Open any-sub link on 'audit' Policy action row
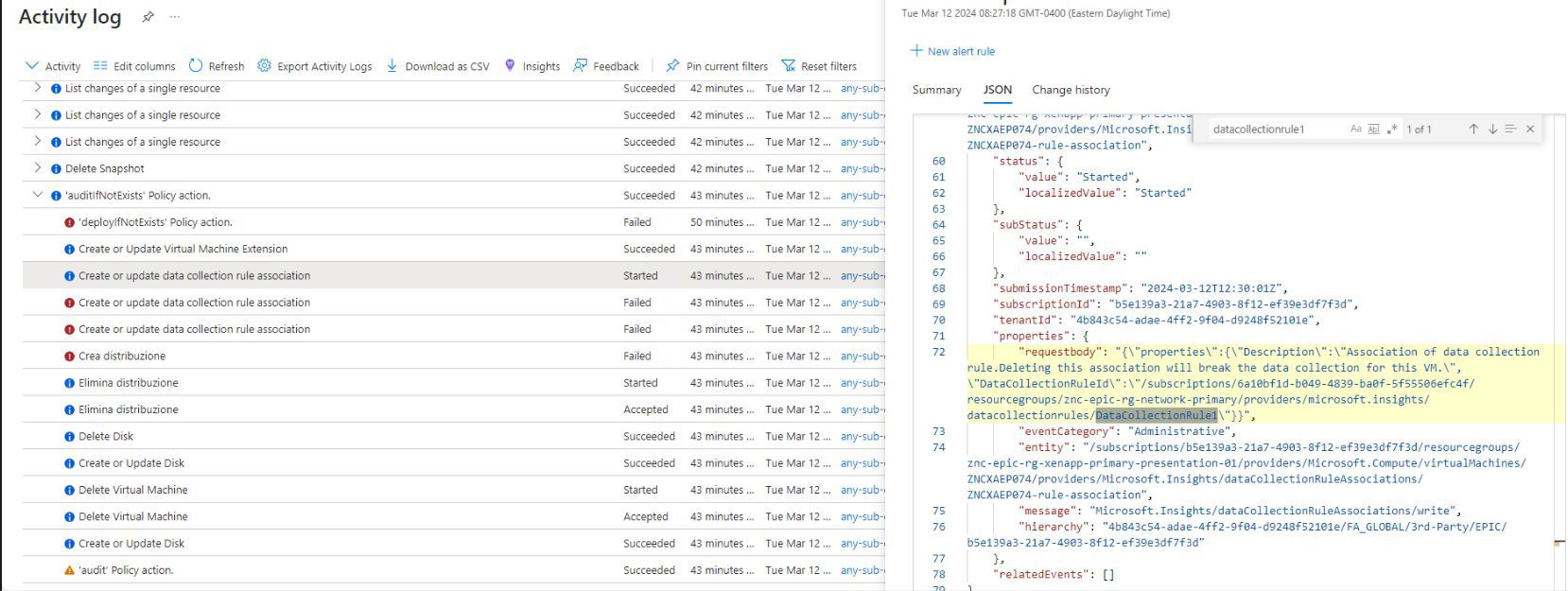Screen dimensions: 1568x591 (862, 570)
